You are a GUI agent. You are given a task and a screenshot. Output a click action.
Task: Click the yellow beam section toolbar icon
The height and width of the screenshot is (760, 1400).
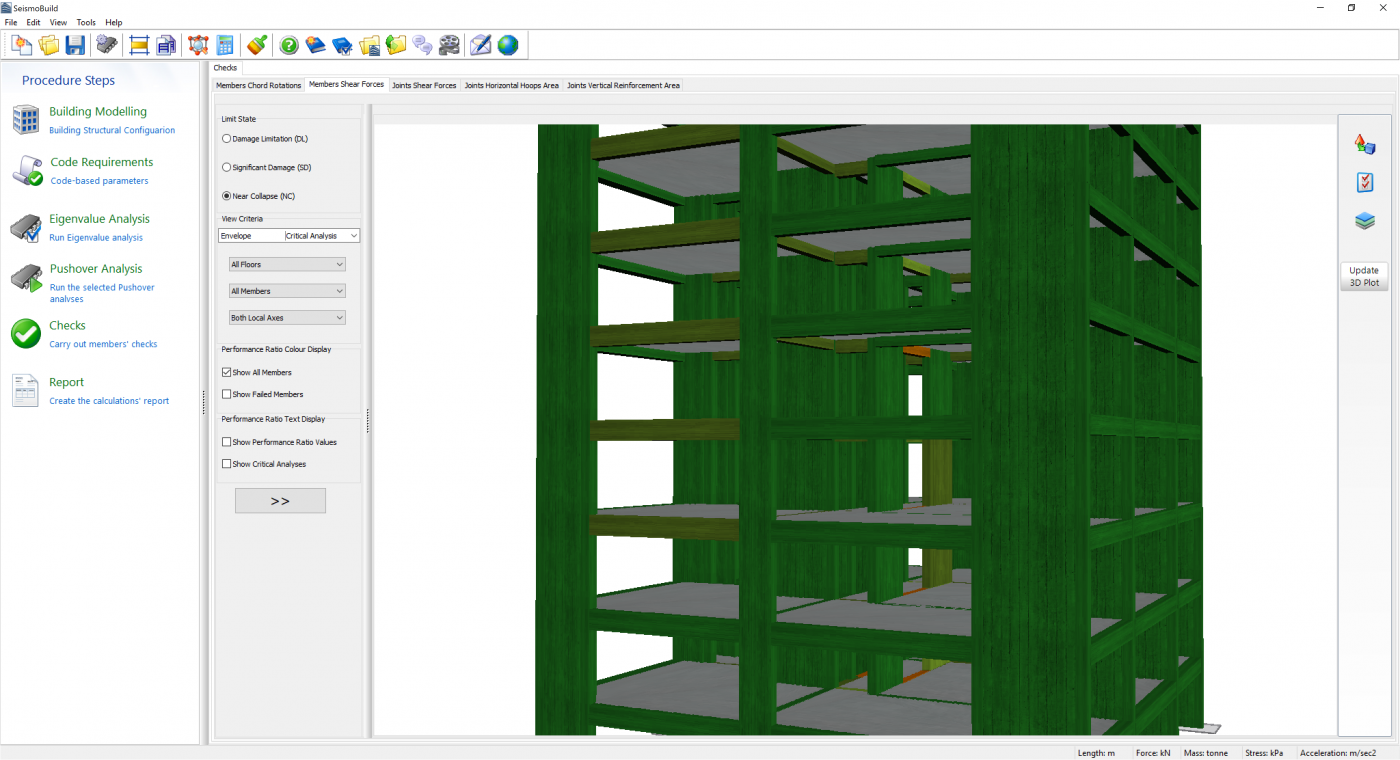point(139,45)
